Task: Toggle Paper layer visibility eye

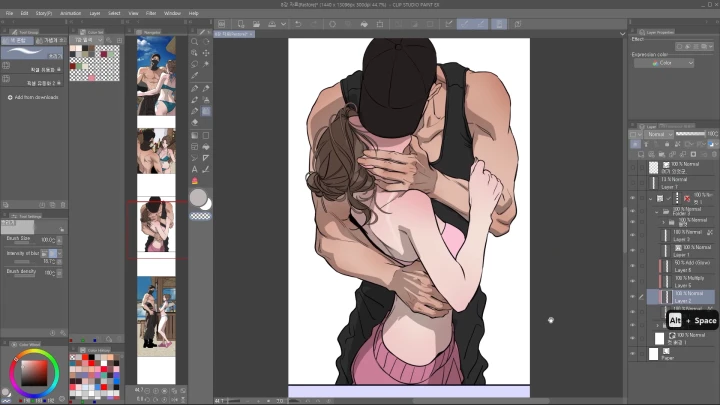Action: click(x=633, y=354)
